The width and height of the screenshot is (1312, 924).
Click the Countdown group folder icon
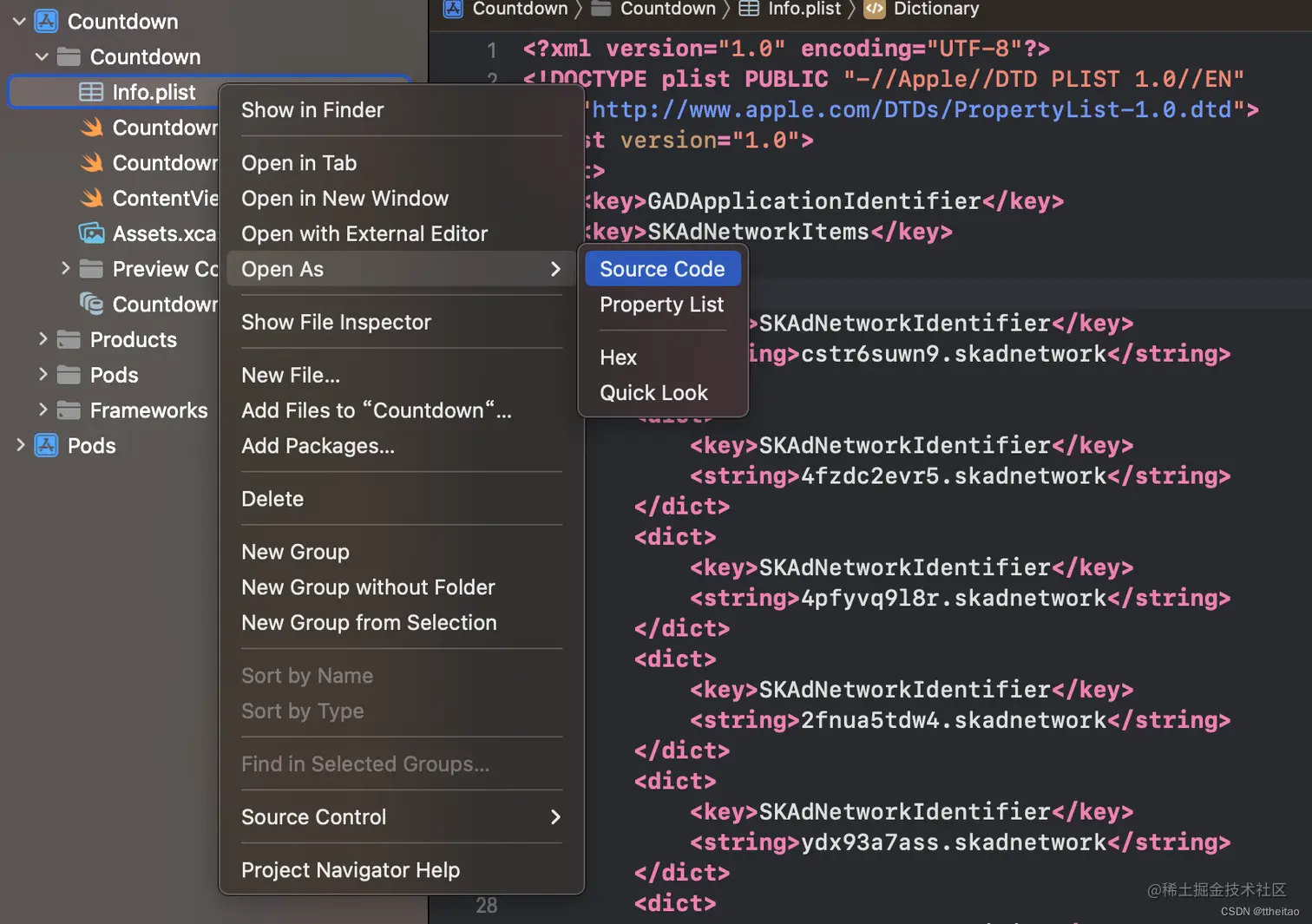[69, 57]
